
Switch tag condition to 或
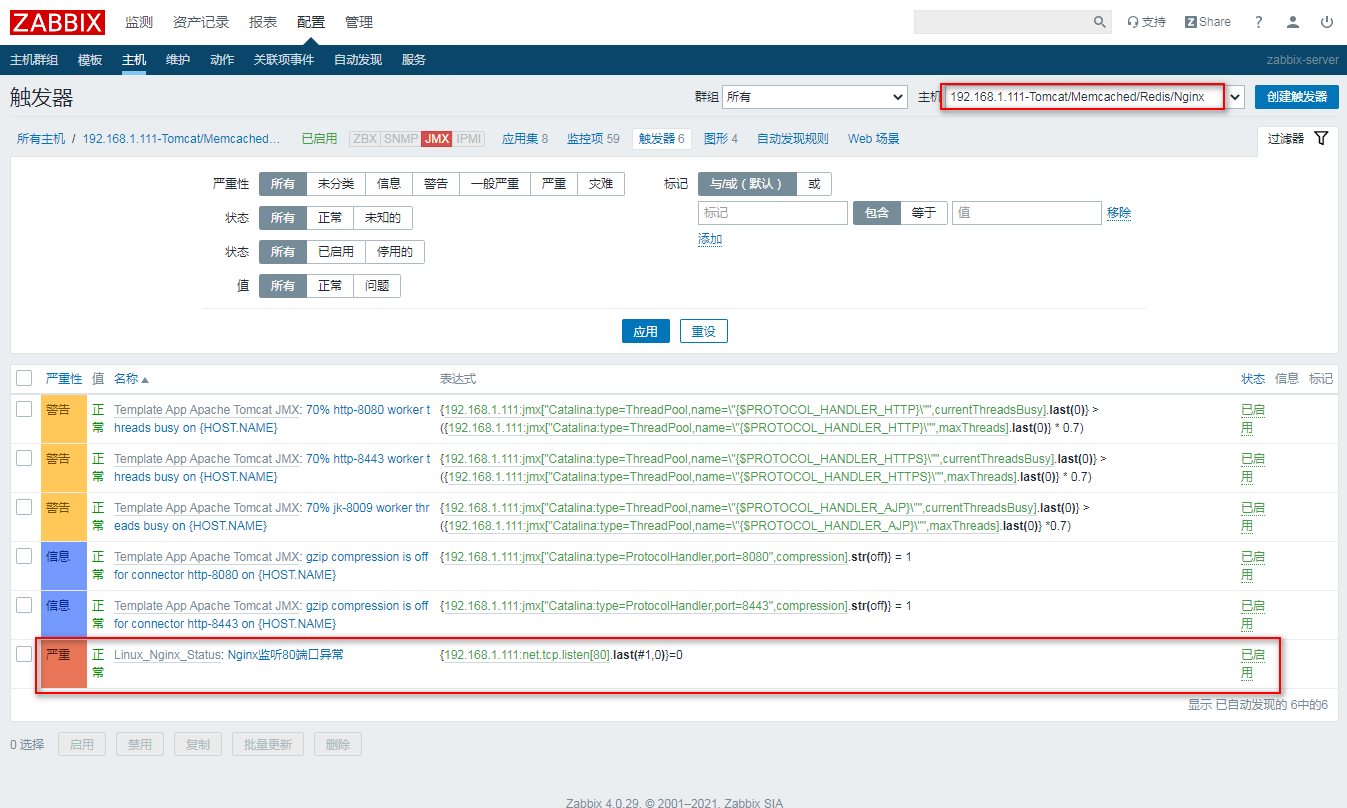(x=814, y=184)
